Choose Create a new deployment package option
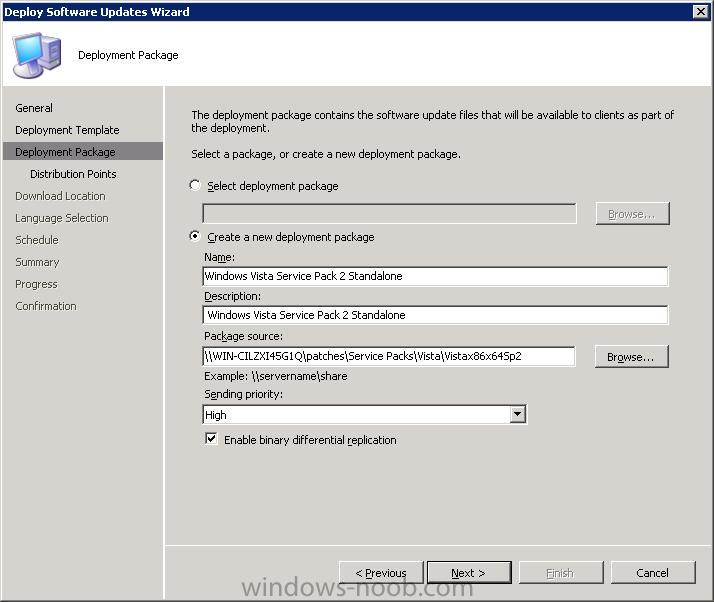Viewport: 714px width, 602px height. (x=195, y=236)
